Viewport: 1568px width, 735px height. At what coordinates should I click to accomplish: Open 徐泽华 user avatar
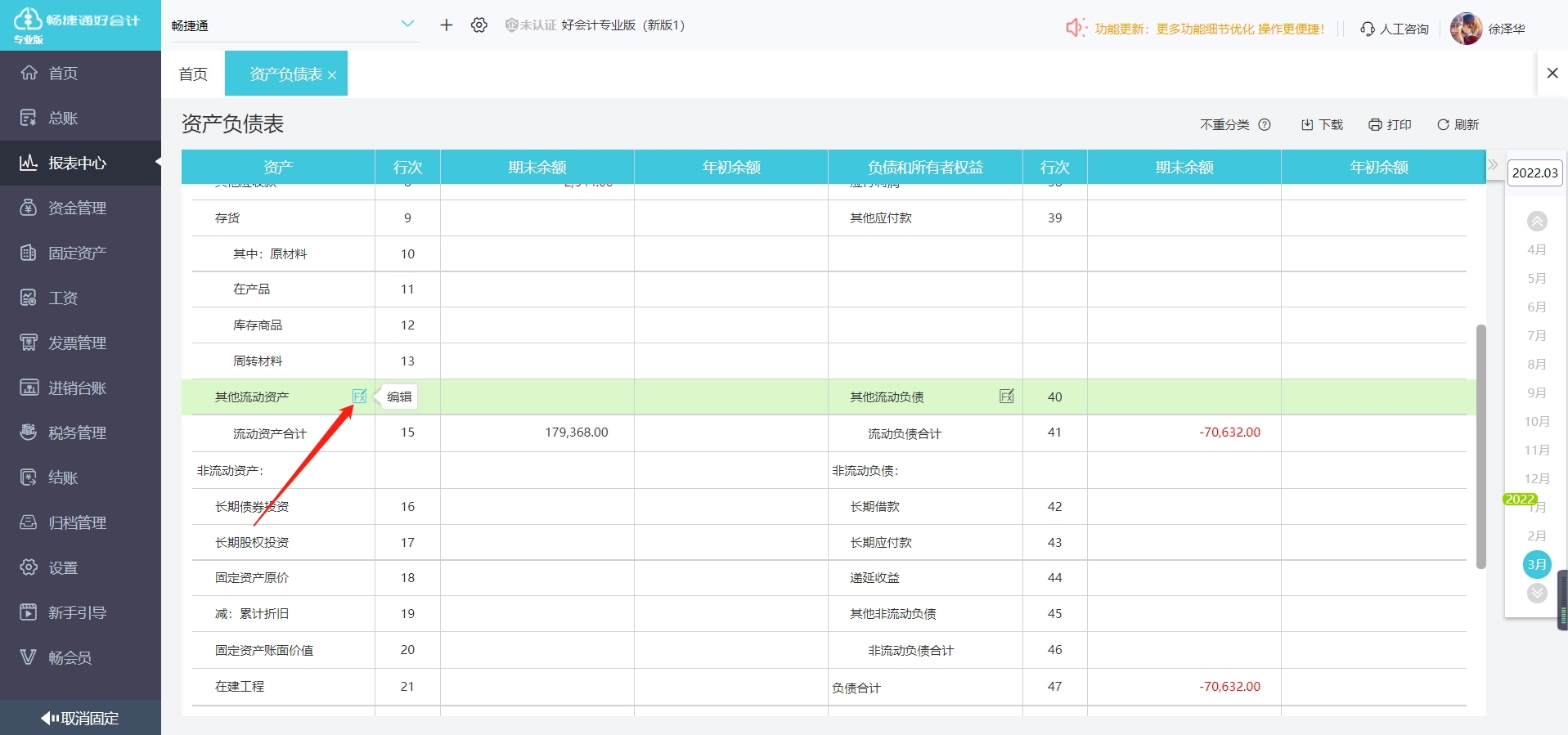[x=1466, y=29]
